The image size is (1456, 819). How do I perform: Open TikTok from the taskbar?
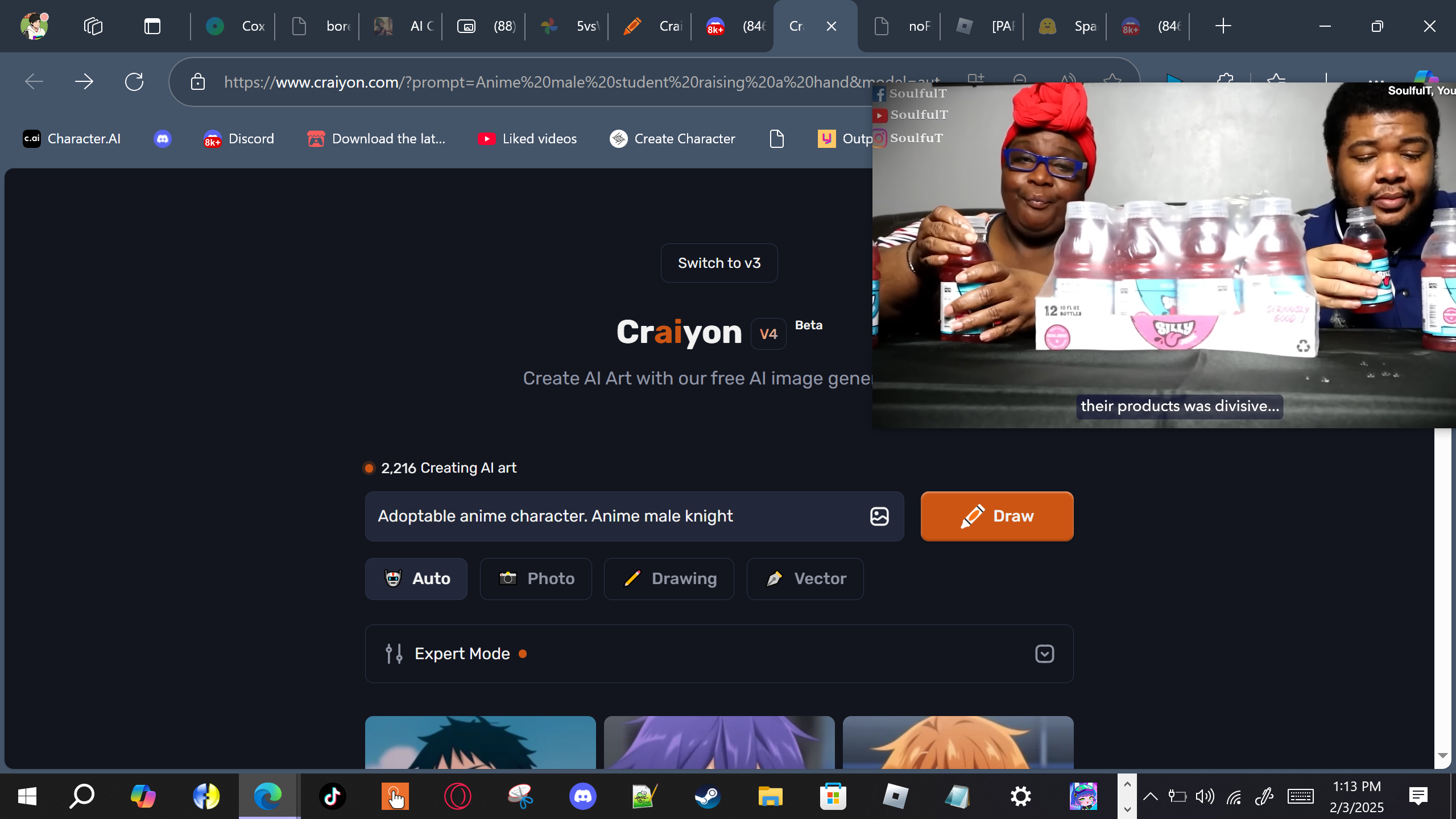pyautogui.click(x=333, y=796)
